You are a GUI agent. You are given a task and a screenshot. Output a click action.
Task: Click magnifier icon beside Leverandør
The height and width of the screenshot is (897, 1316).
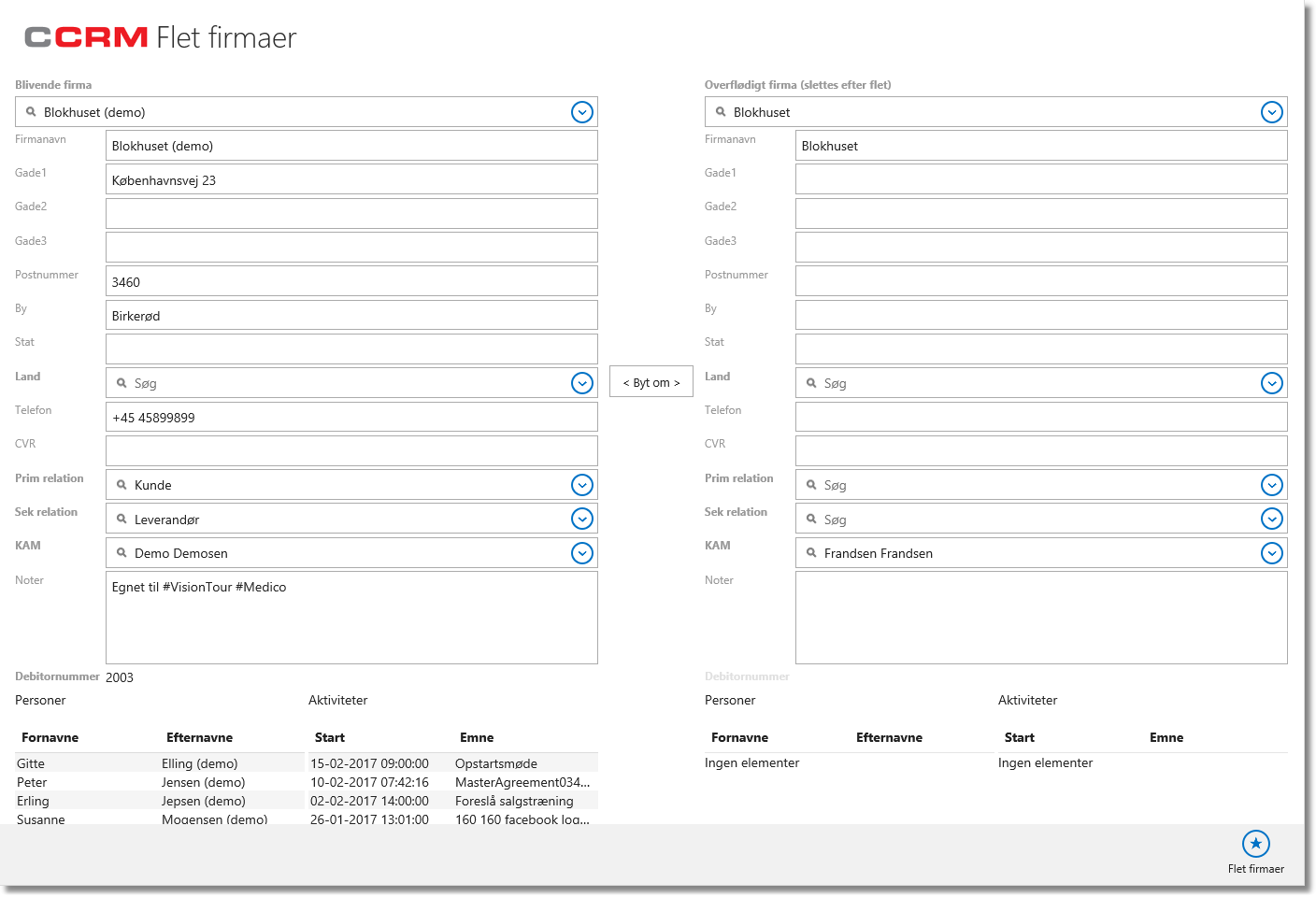coord(122,519)
